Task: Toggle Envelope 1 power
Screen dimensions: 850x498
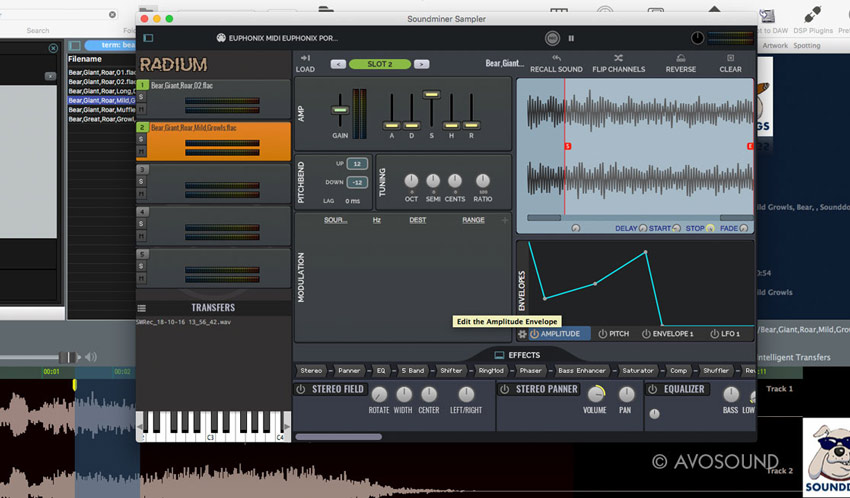Action: [x=646, y=334]
